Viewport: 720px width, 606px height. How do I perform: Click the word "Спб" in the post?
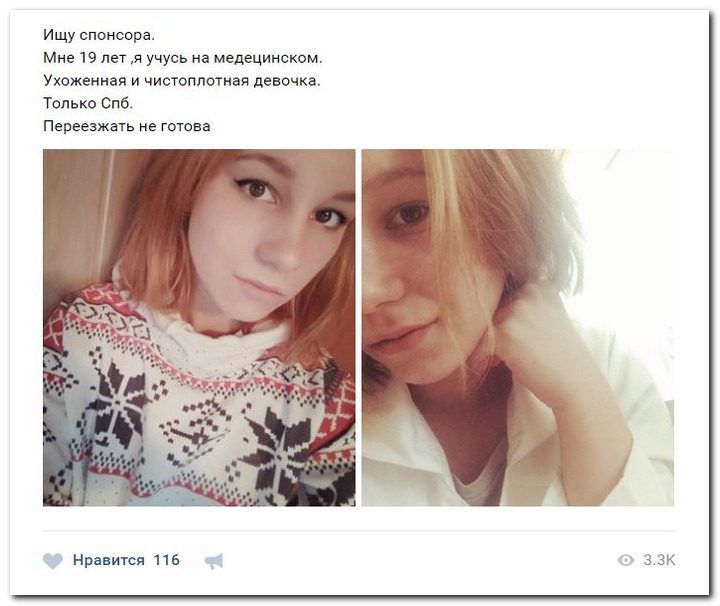[x=115, y=103]
